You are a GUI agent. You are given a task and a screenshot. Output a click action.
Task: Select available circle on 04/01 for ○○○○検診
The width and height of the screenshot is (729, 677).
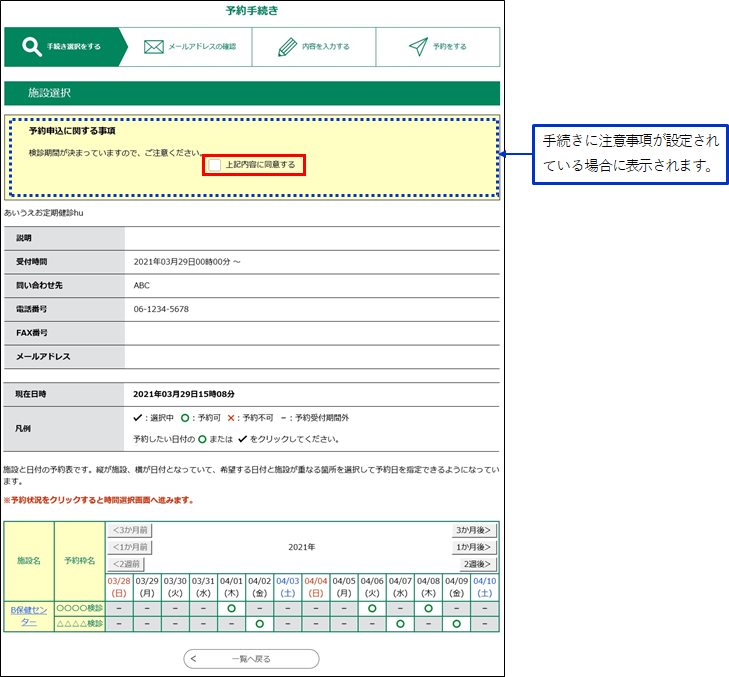click(231, 607)
